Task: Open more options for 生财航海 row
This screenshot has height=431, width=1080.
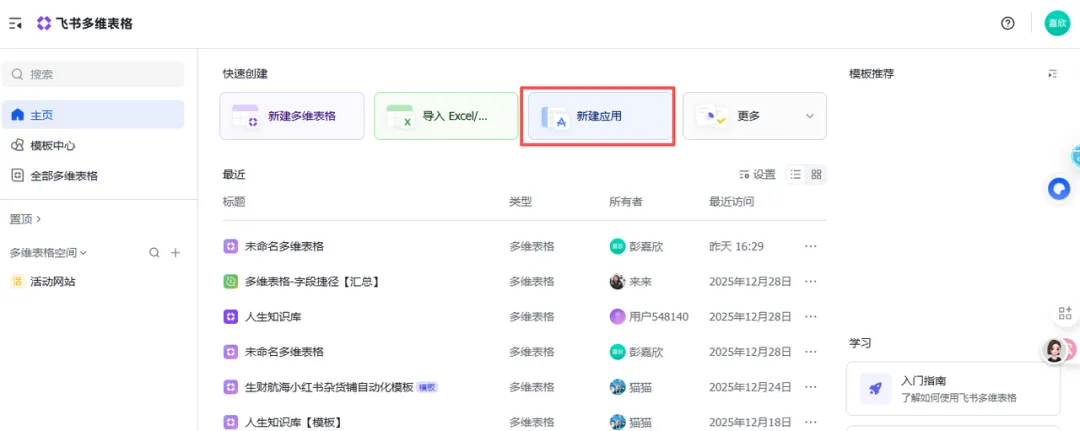Action: (x=811, y=387)
